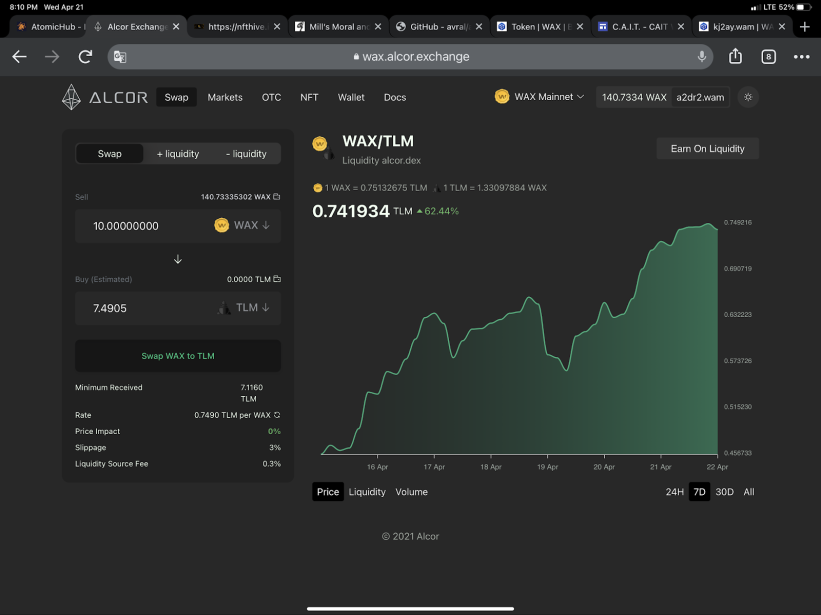Select the - liquidity tab
The image size is (821, 615).
(x=246, y=154)
